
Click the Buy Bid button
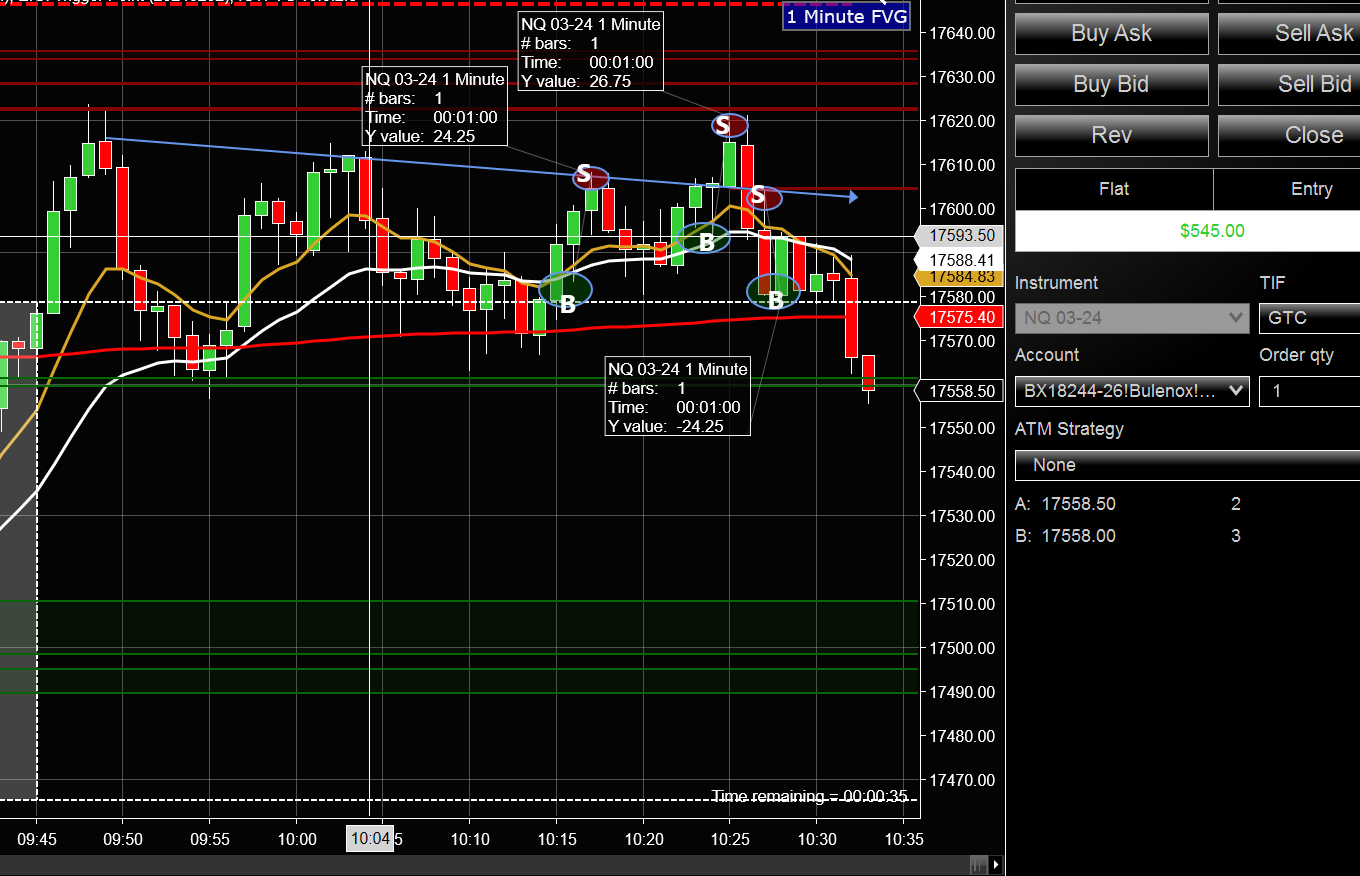pos(1111,84)
